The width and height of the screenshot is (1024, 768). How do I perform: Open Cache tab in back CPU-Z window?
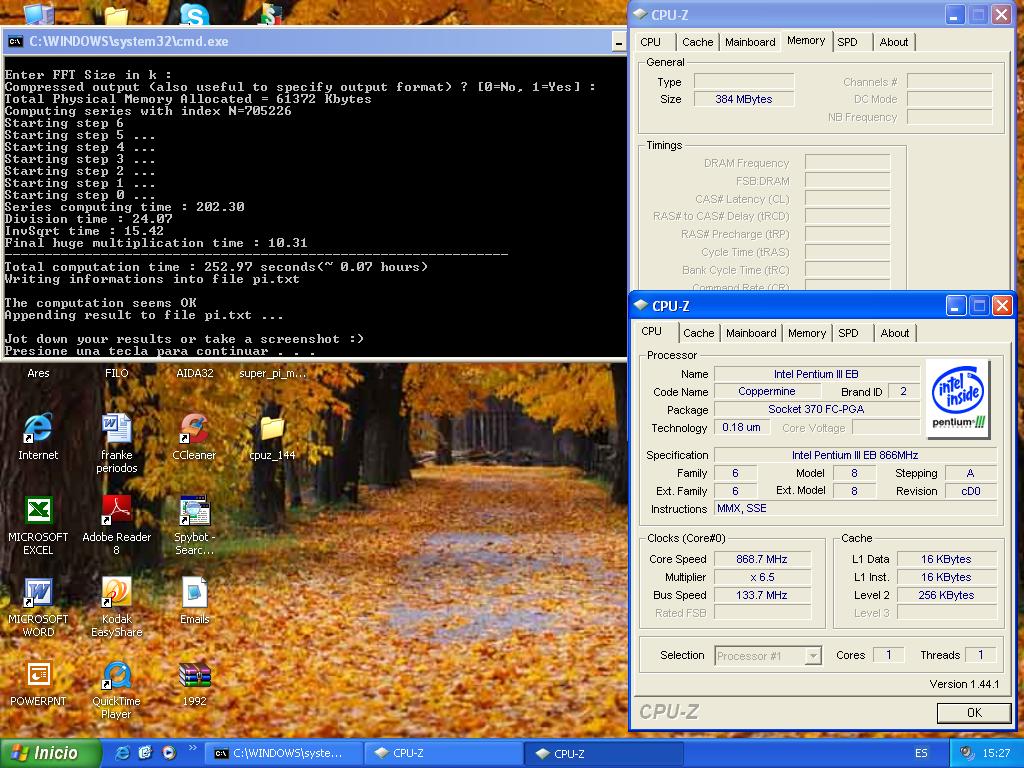coord(697,42)
